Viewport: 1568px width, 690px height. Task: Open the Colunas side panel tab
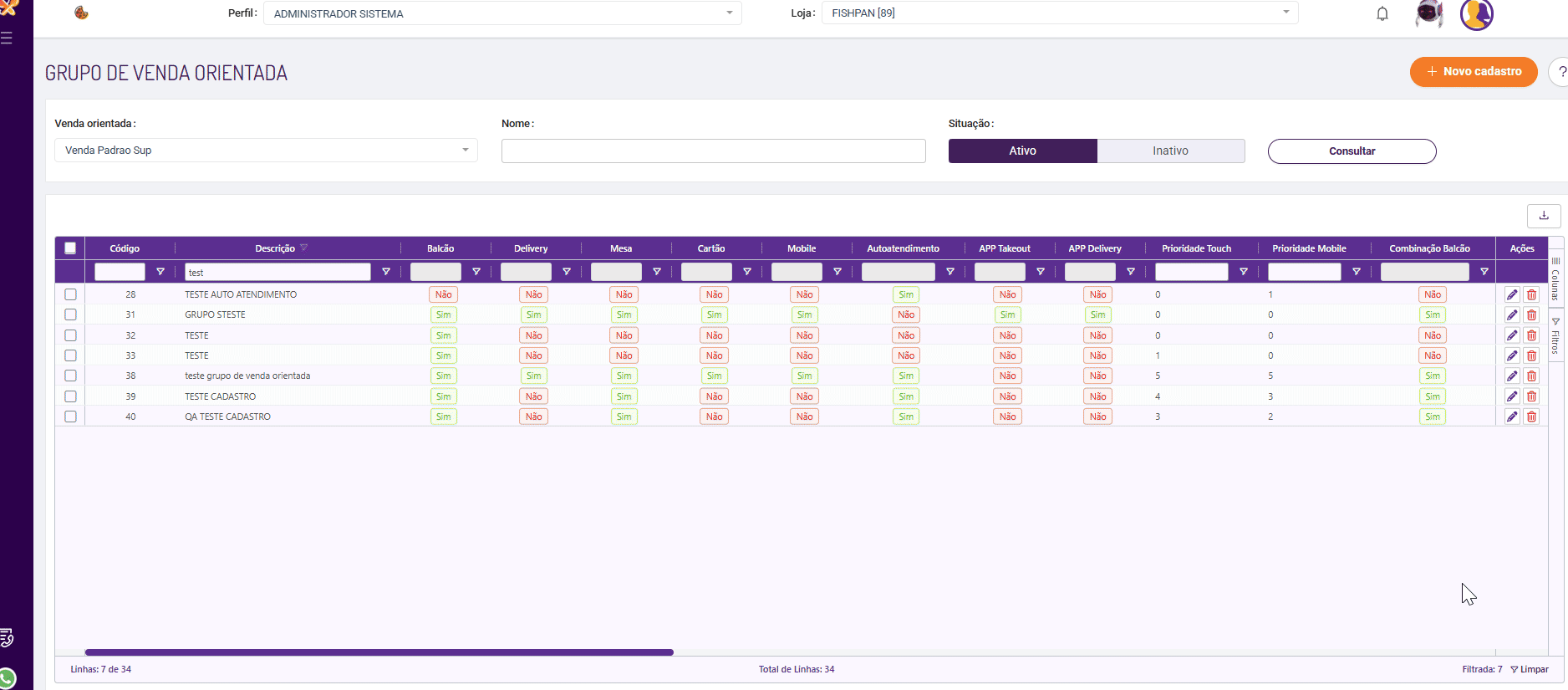(x=1555, y=279)
